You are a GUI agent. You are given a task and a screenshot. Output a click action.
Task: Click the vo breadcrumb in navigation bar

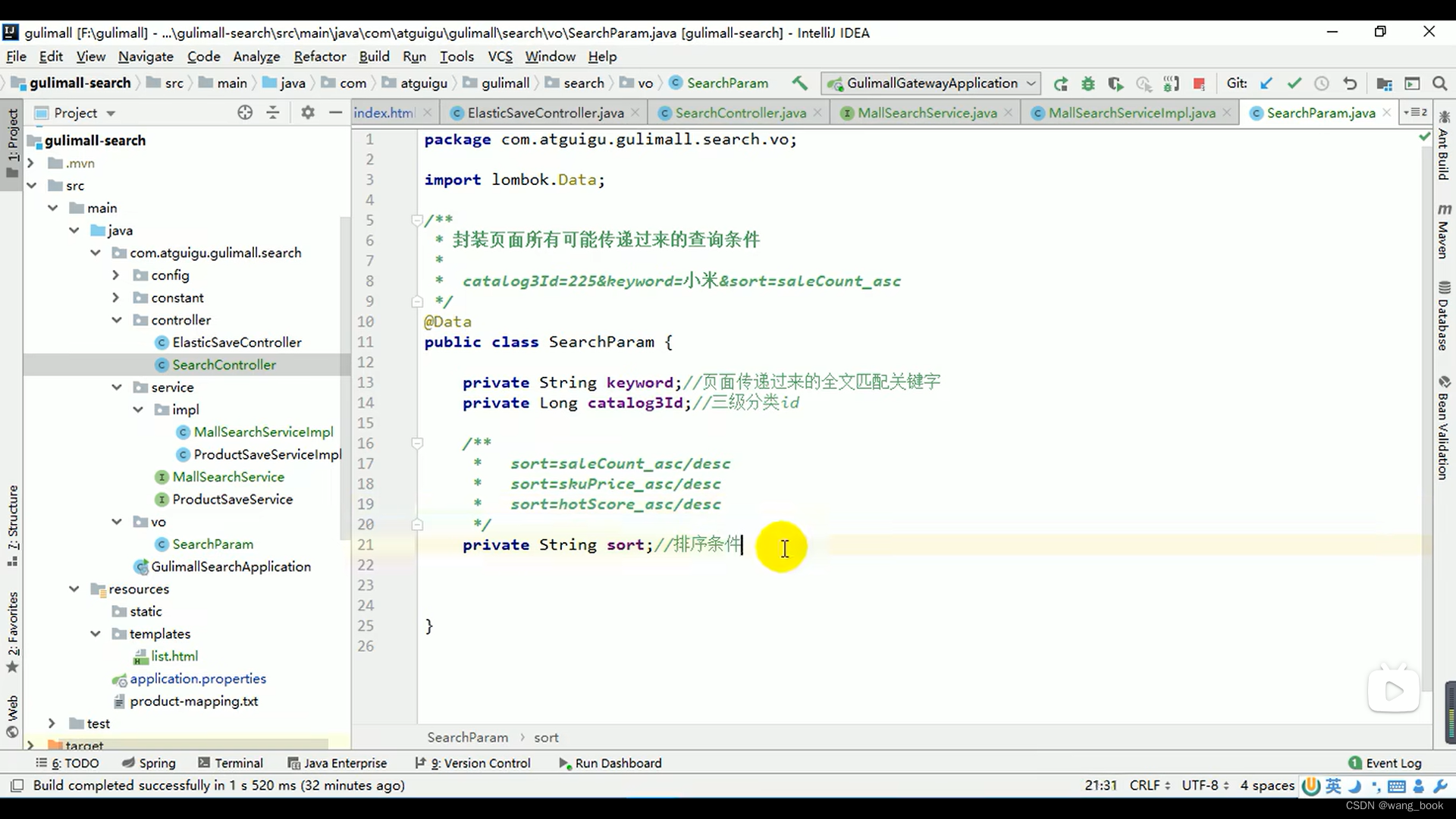pos(645,83)
